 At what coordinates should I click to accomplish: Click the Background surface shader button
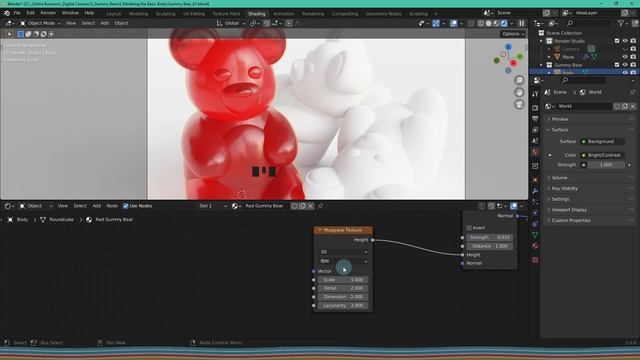click(602, 142)
